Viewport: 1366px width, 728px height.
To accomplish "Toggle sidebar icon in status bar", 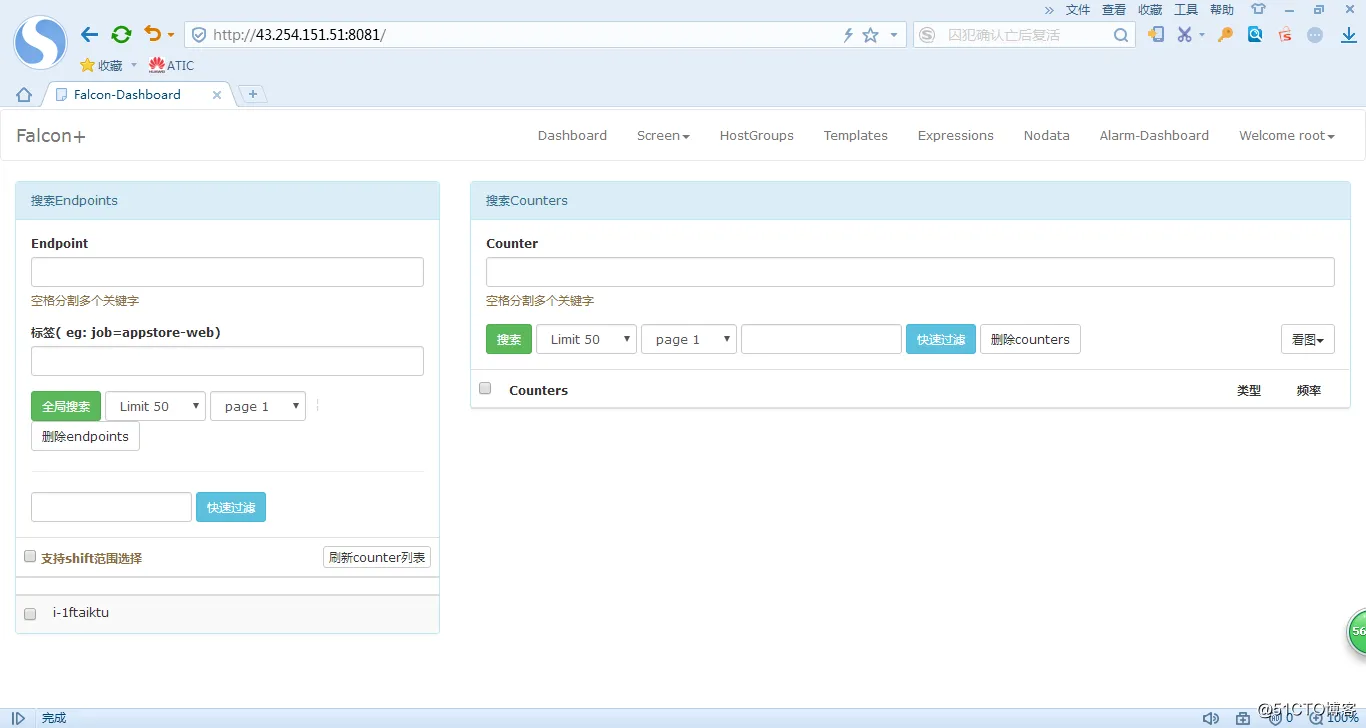I will point(18,718).
